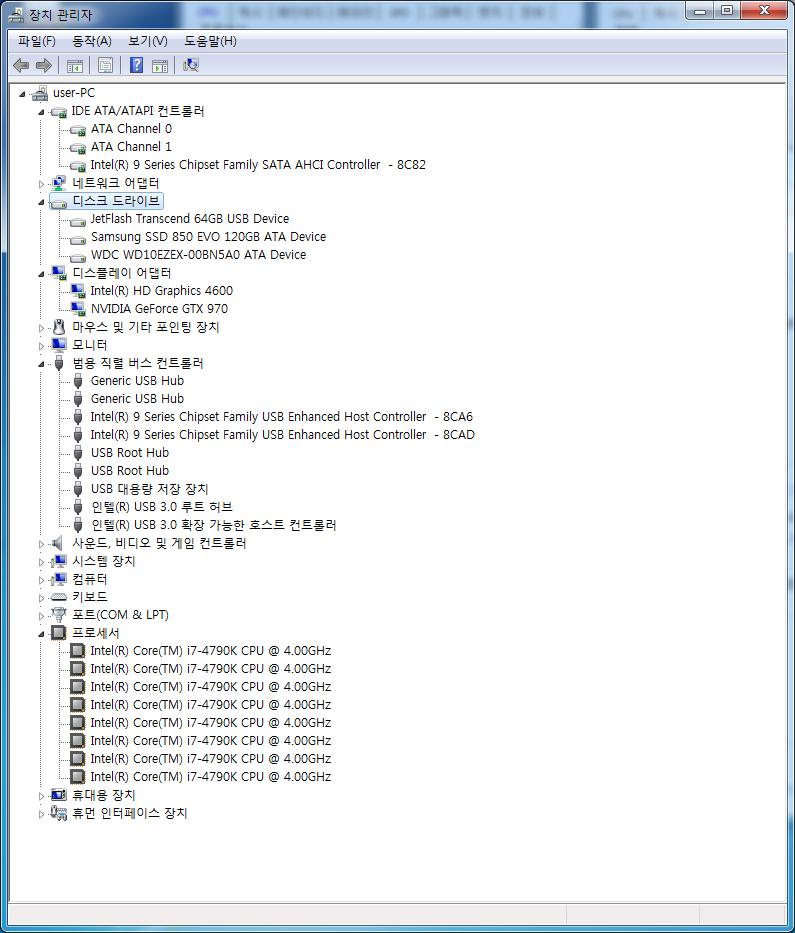
Task: Click the 휴대용 장치 category icon
Action: [x=58, y=795]
